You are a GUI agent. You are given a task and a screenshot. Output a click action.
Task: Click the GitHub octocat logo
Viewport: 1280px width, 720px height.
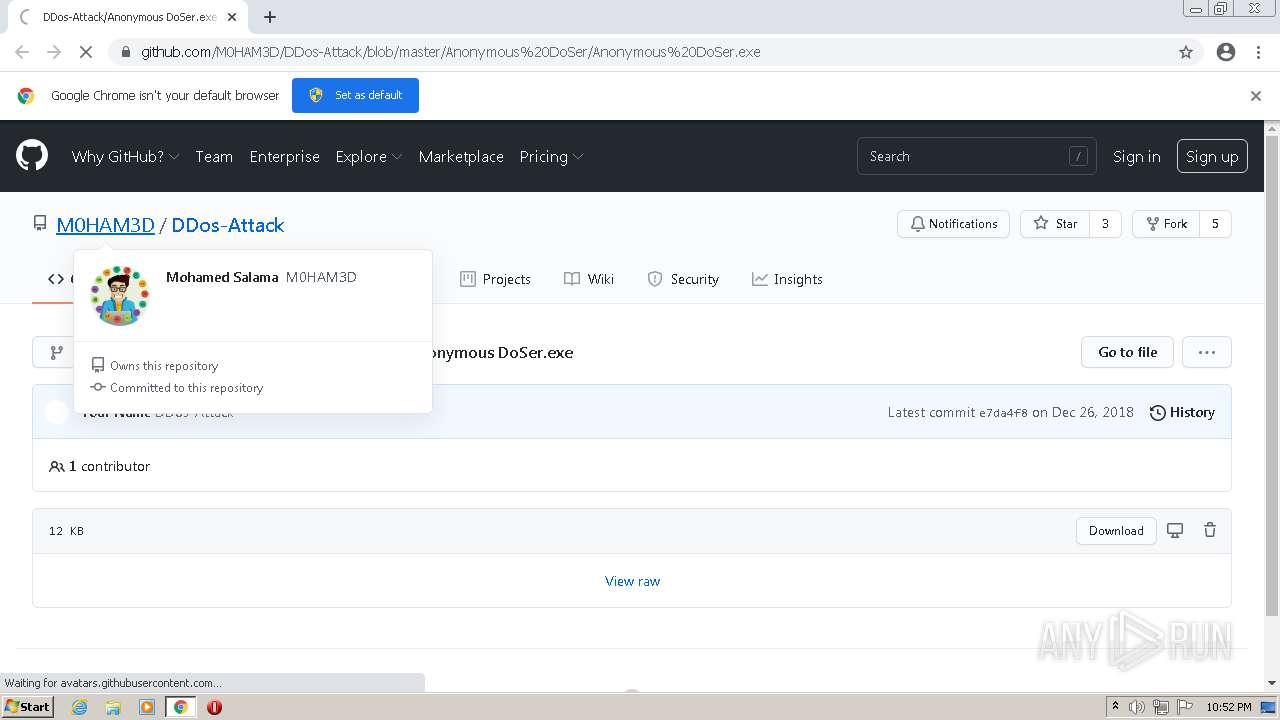(x=32, y=156)
